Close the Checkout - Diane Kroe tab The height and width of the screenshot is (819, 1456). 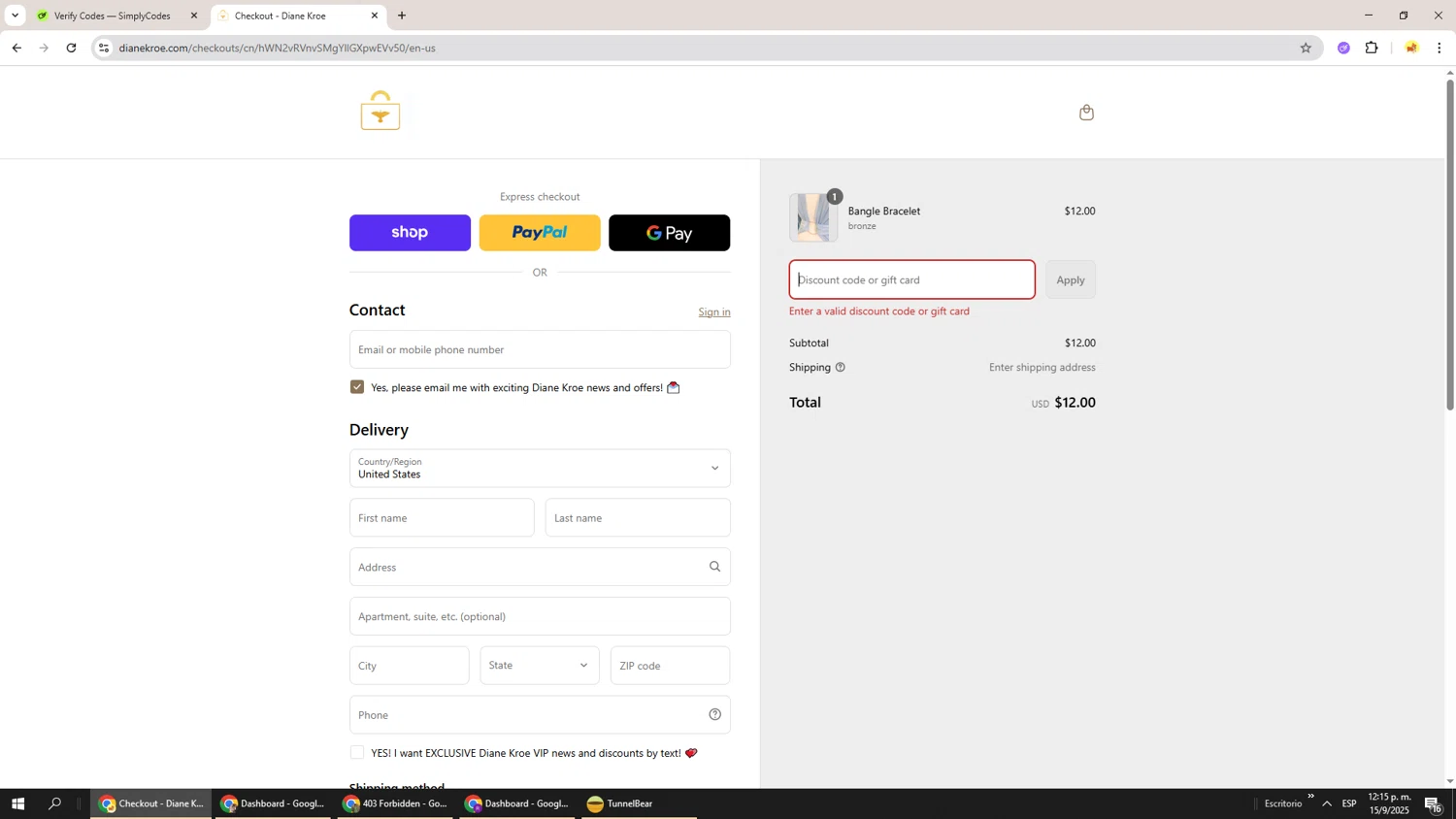tap(375, 16)
